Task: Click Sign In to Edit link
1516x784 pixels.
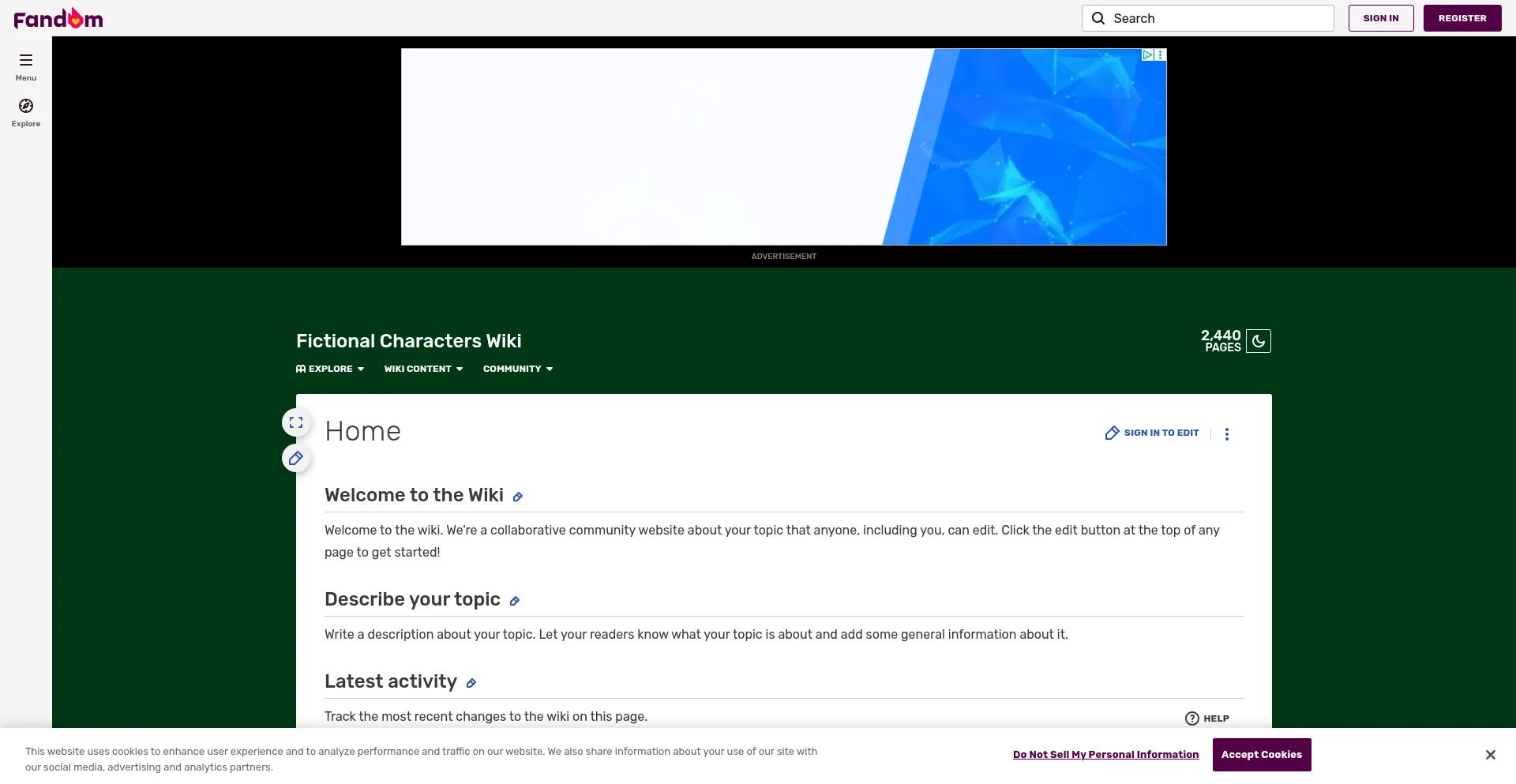Action: 1152,433
